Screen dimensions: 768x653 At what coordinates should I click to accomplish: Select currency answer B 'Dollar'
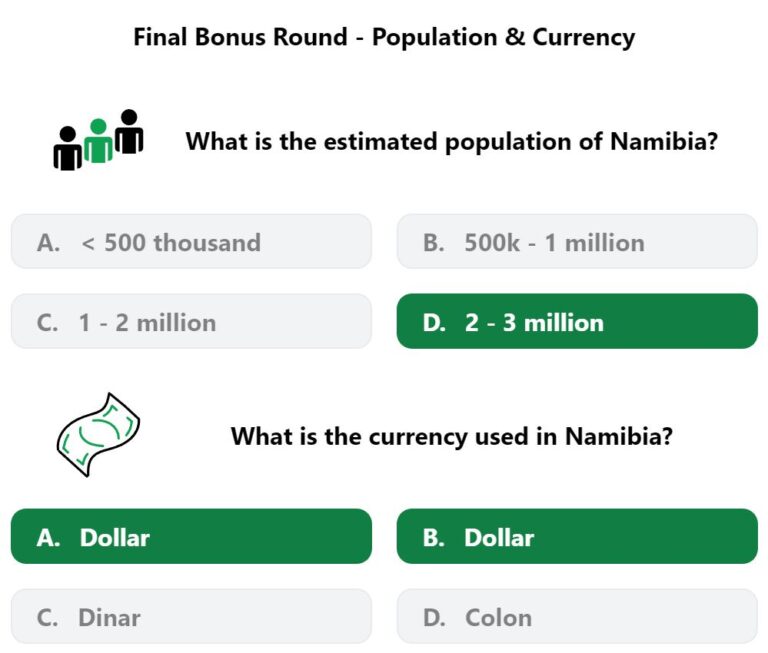point(577,536)
